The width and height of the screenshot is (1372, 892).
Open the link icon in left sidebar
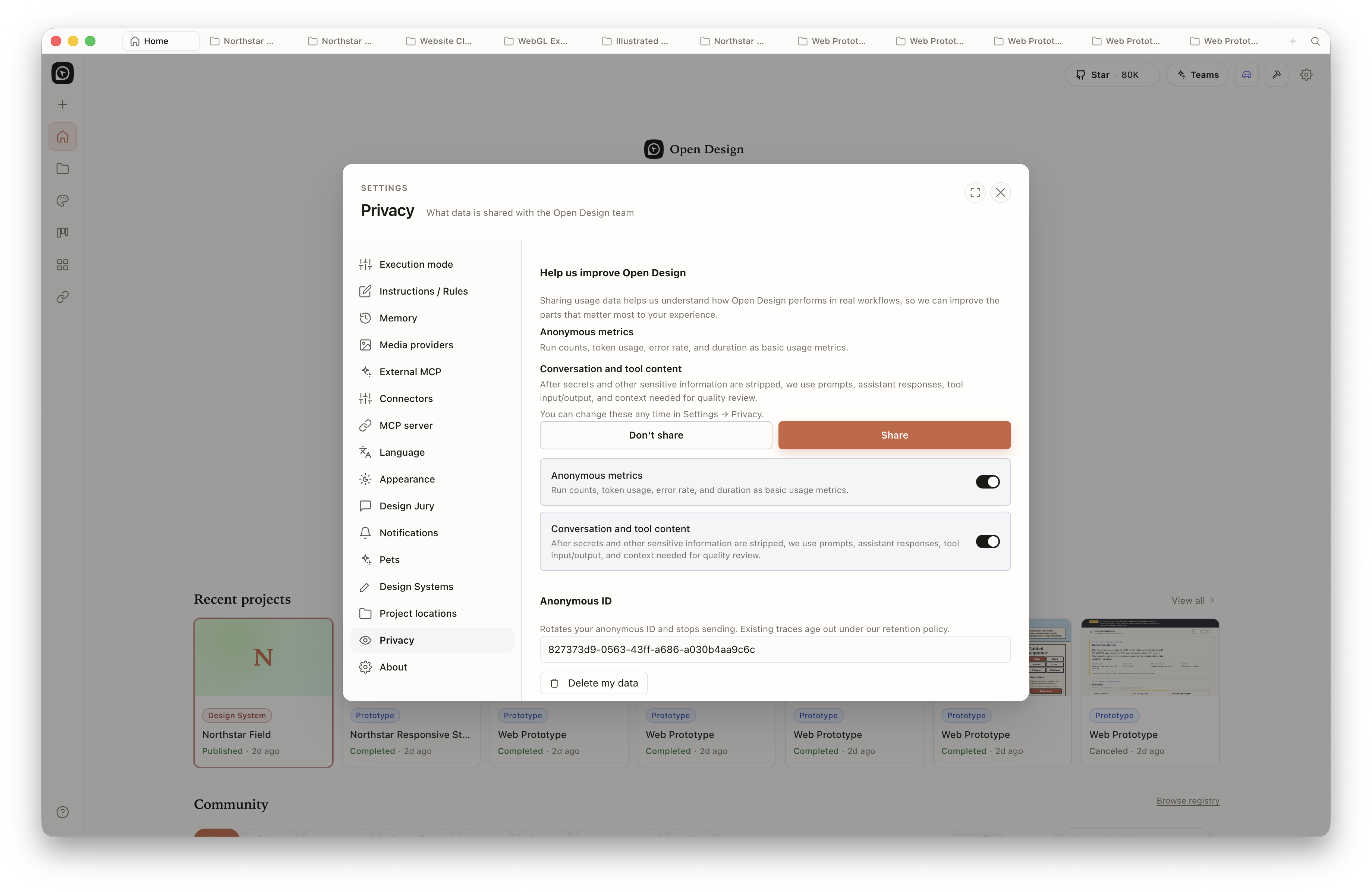click(x=62, y=296)
